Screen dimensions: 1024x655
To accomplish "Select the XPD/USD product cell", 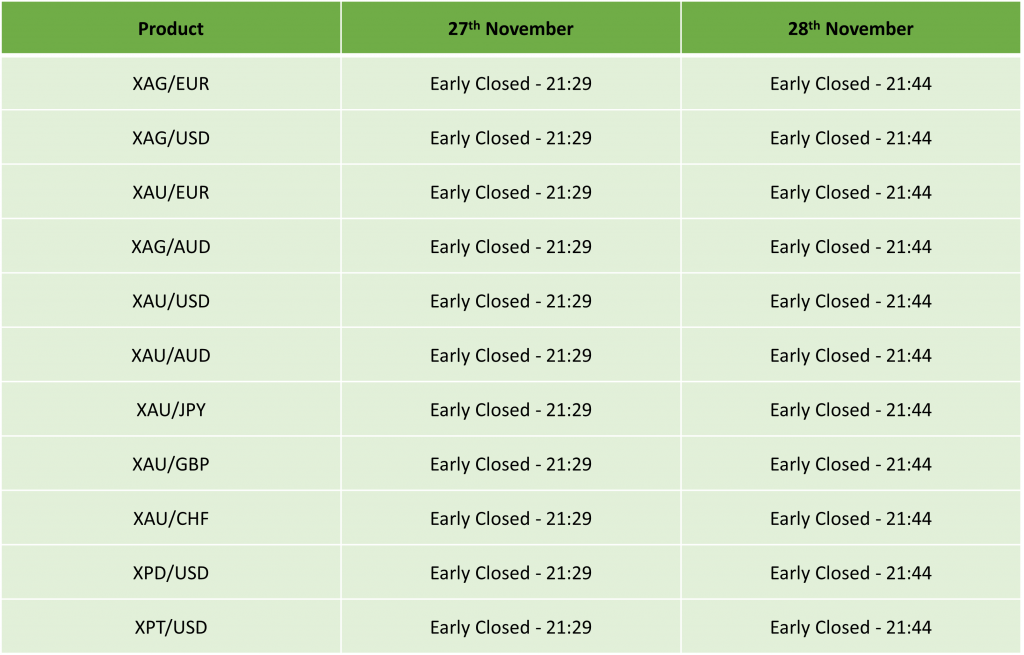I will 171,573.
